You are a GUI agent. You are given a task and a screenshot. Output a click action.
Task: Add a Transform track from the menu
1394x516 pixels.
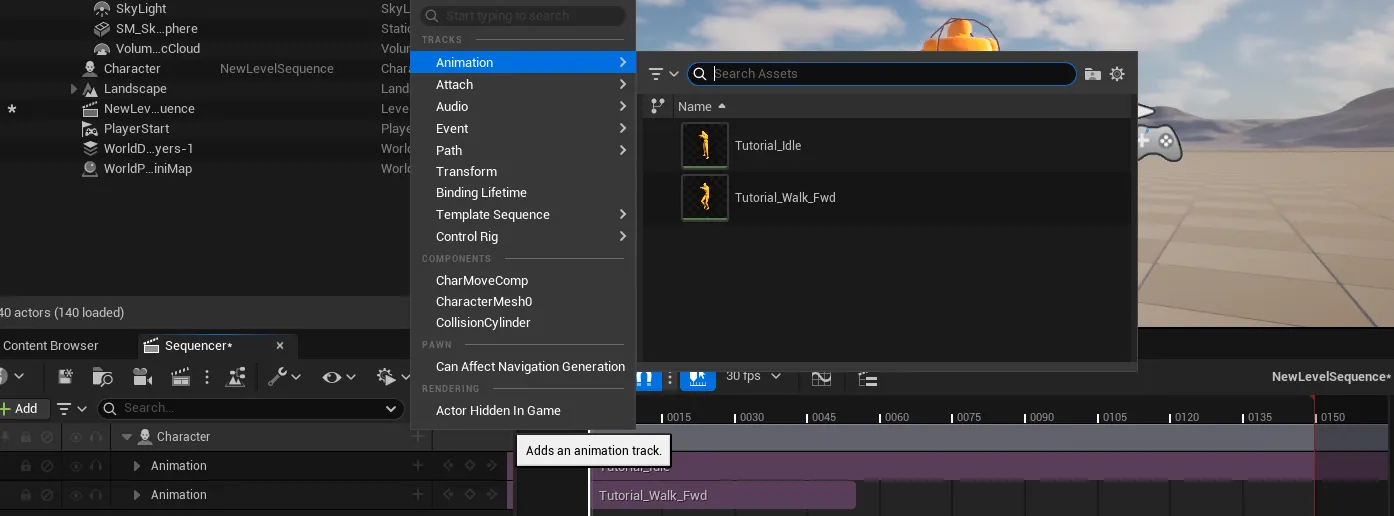[x=523, y=171]
